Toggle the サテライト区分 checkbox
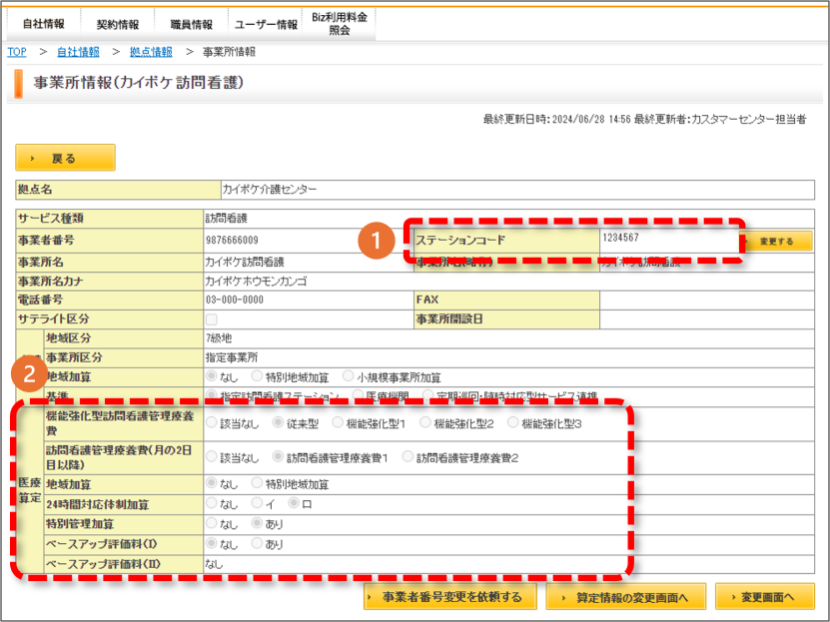 pos(212,319)
